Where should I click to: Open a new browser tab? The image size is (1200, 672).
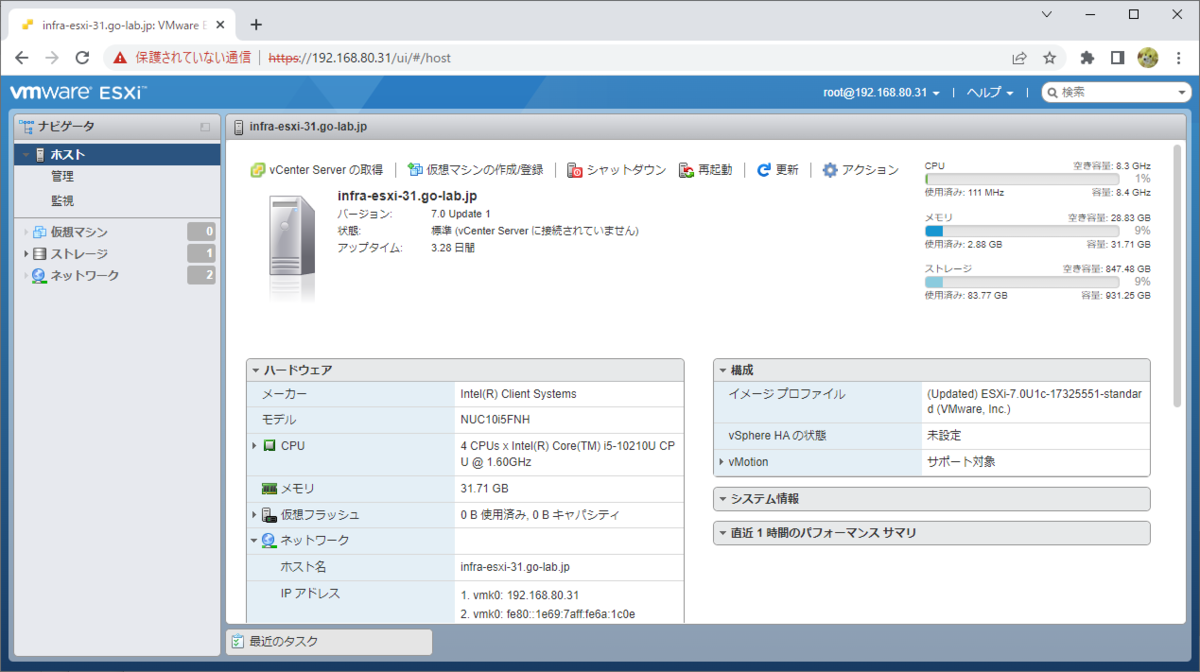coord(256,24)
